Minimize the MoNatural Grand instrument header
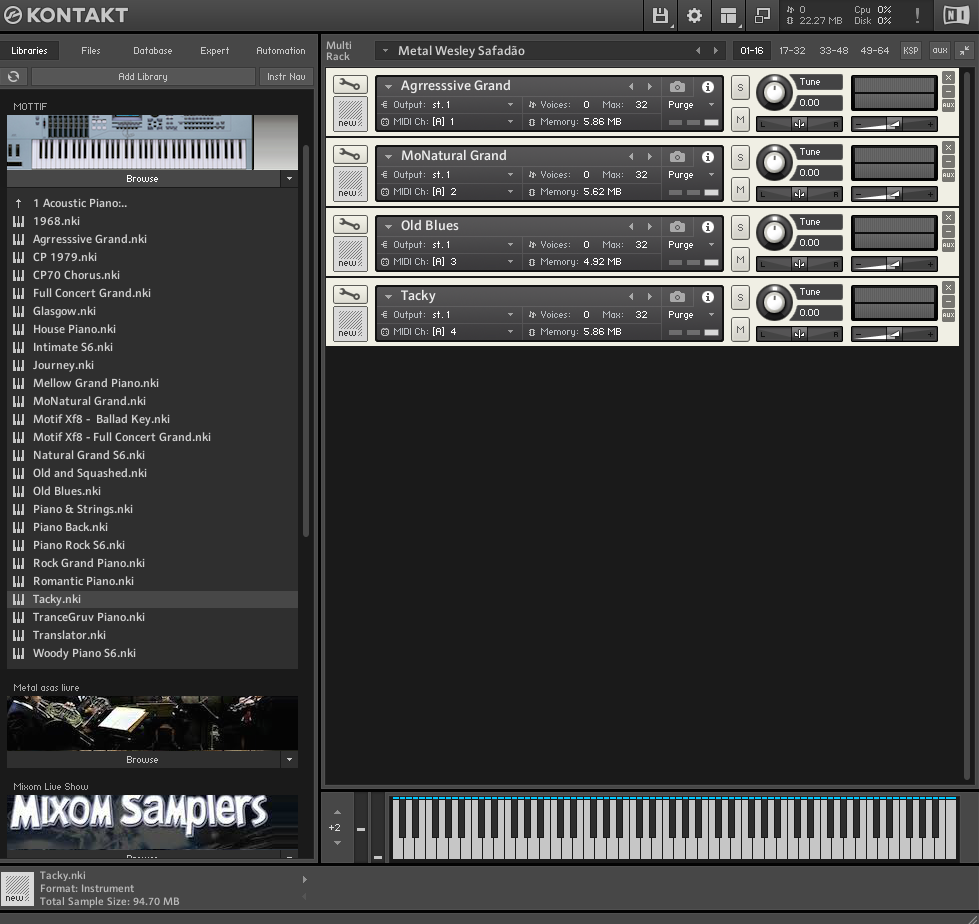 (x=948, y=162)
